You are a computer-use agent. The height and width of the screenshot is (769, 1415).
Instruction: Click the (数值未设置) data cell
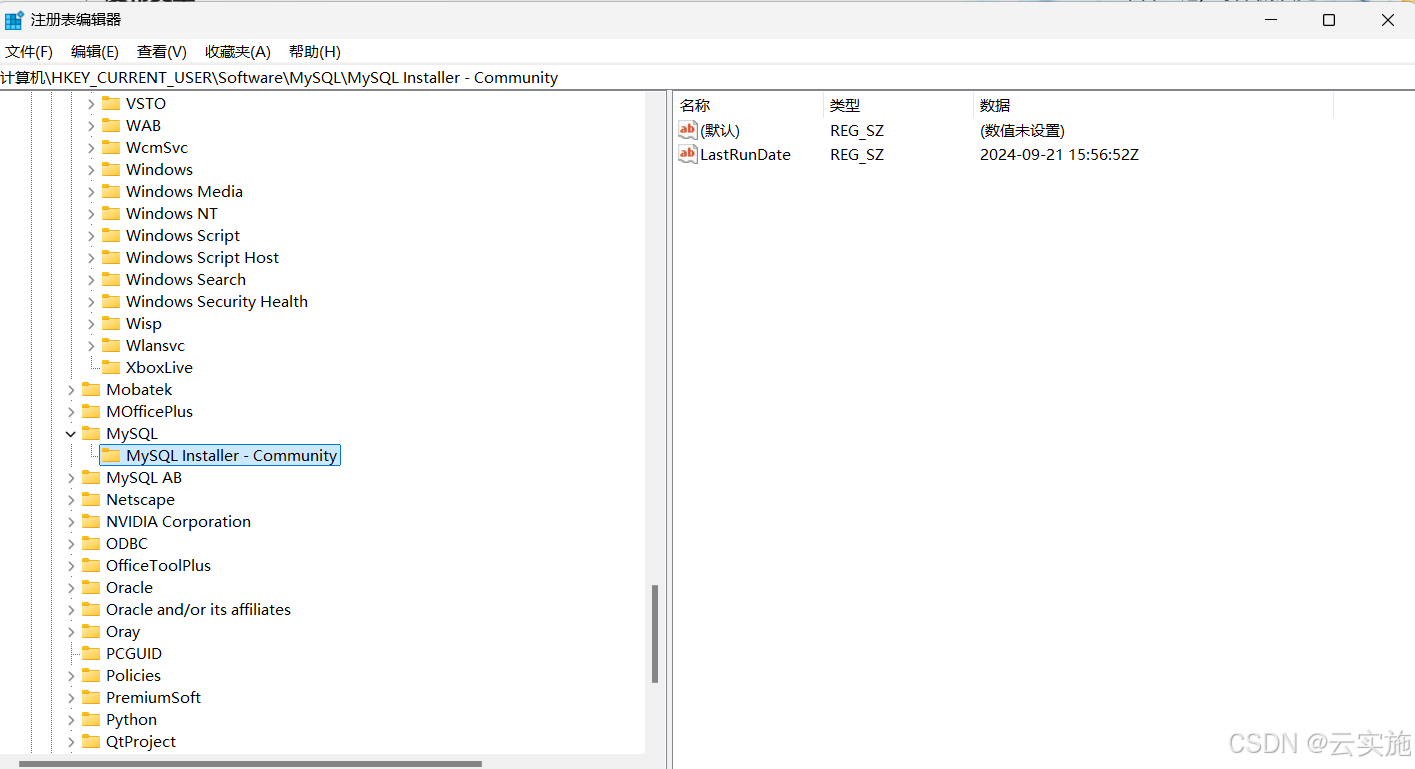(x=1022, y=131)
